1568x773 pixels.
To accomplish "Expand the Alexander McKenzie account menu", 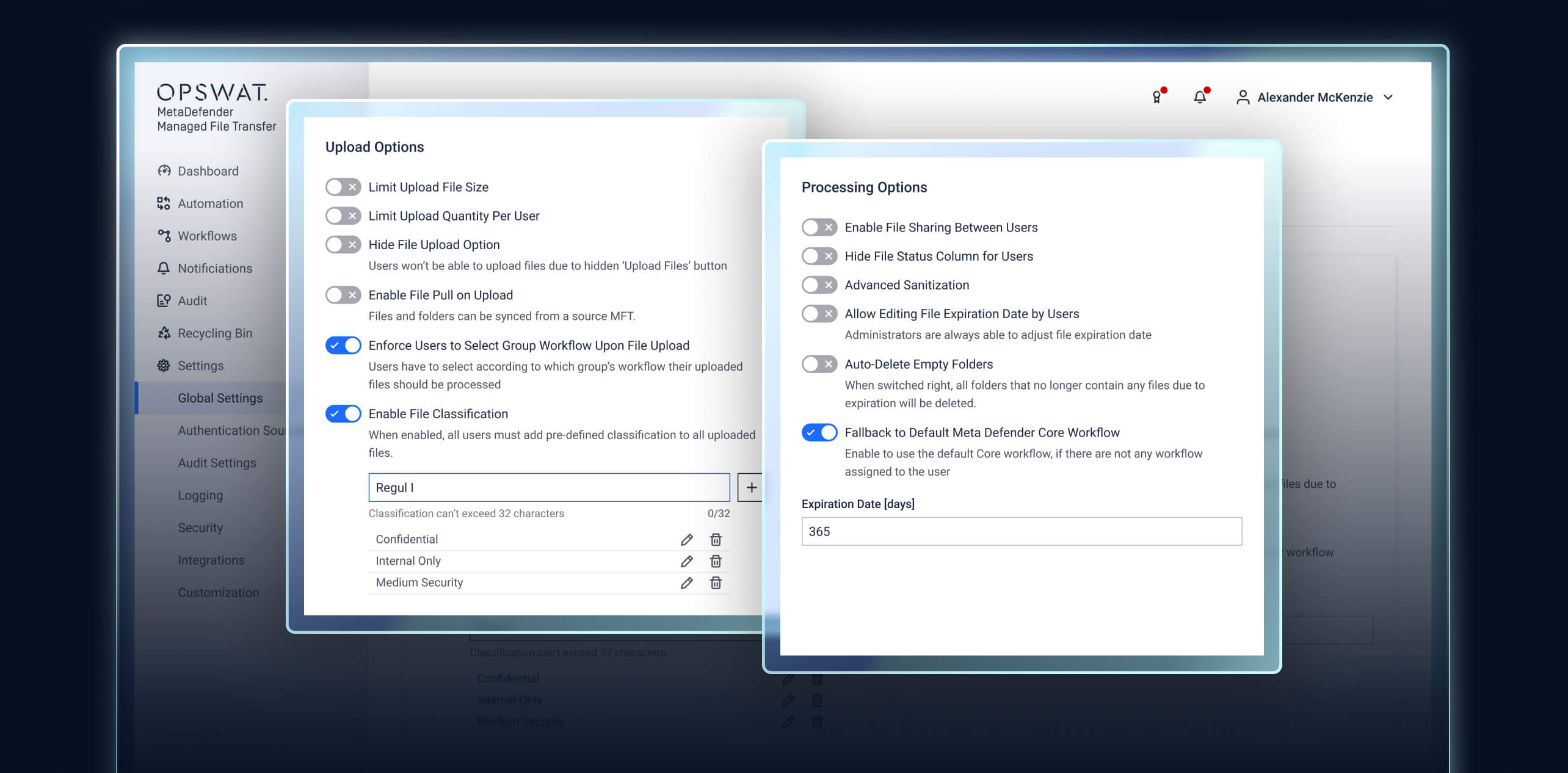I will point(1388,96).
